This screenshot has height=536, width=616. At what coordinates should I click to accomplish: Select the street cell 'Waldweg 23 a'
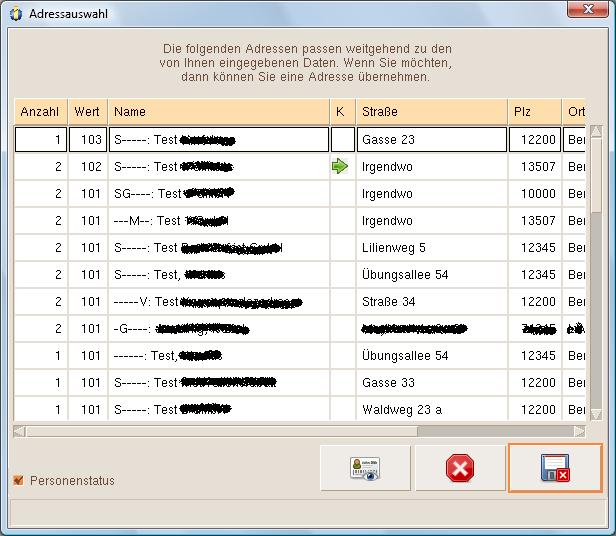pos(432,409)
